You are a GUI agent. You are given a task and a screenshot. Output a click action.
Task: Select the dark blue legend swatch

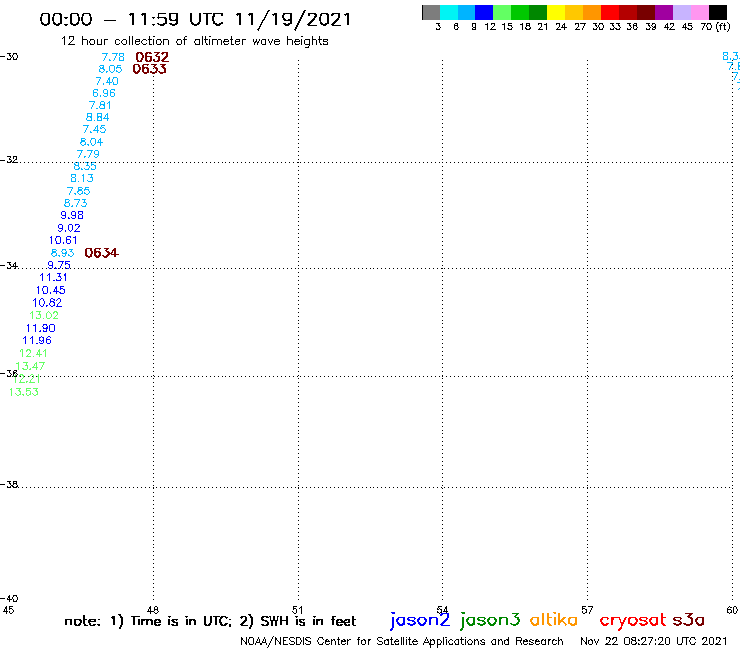tap(484, 12)
